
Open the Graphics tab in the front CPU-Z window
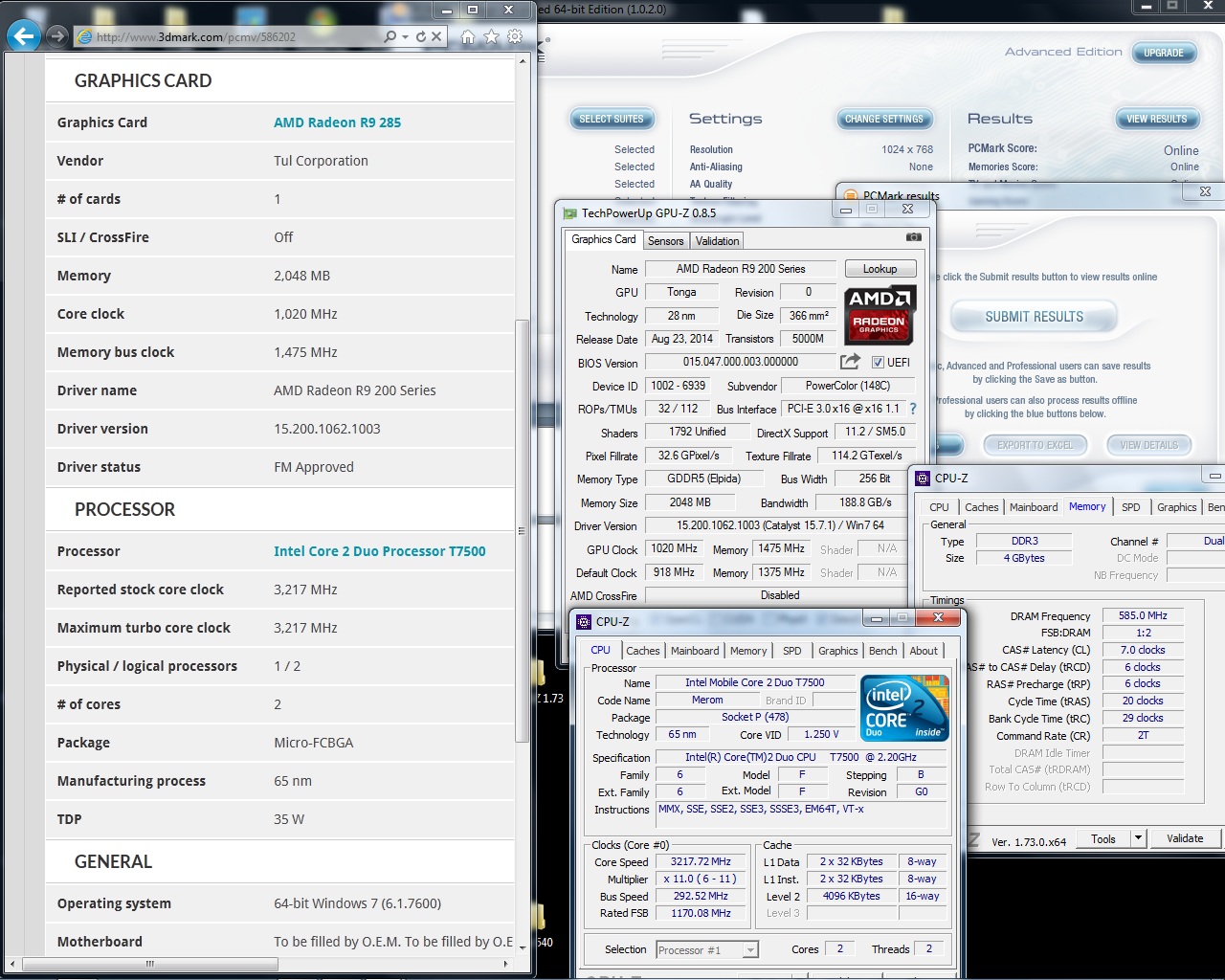coord(838,651)
